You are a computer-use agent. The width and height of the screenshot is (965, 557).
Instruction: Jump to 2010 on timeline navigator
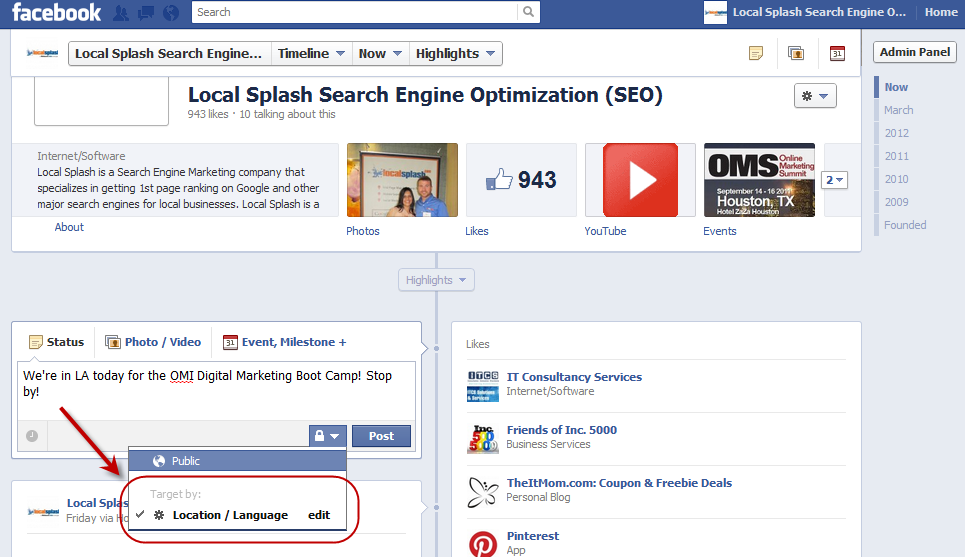coord(897,179)
